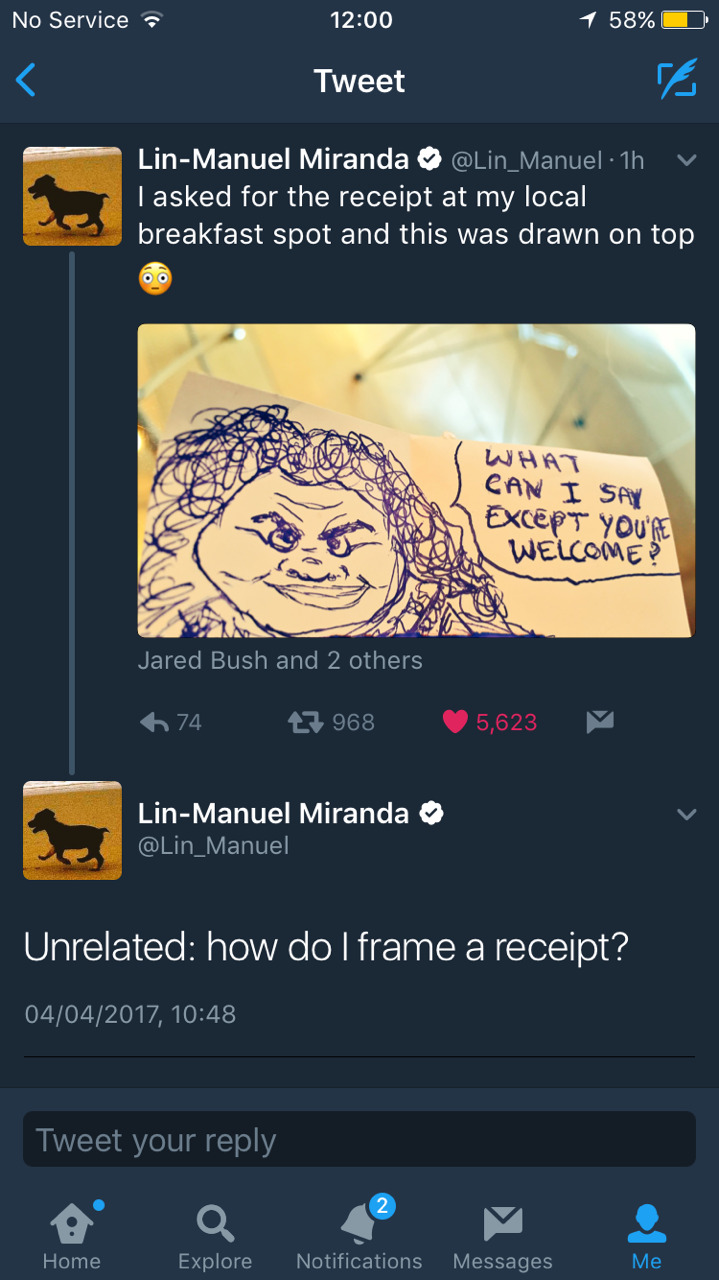Tap the back arrow icon
Image resolution: width=719 pixels, height=1280 pixels.
click(27, 80)
